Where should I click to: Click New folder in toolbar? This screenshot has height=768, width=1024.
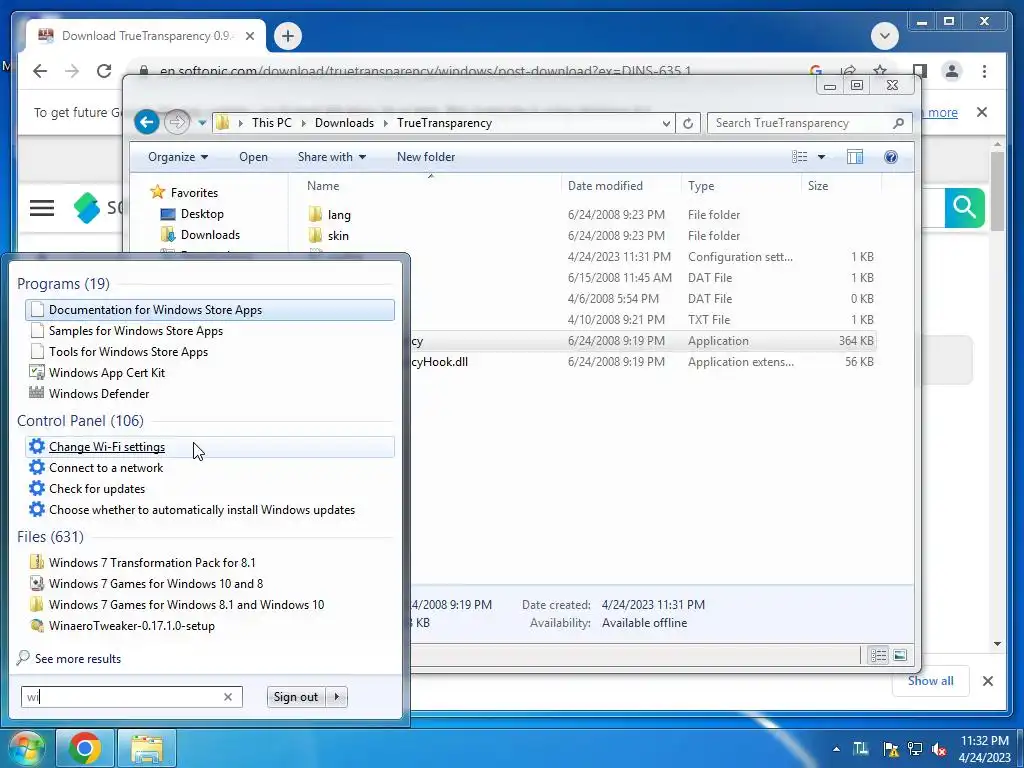tap(426, 157)
